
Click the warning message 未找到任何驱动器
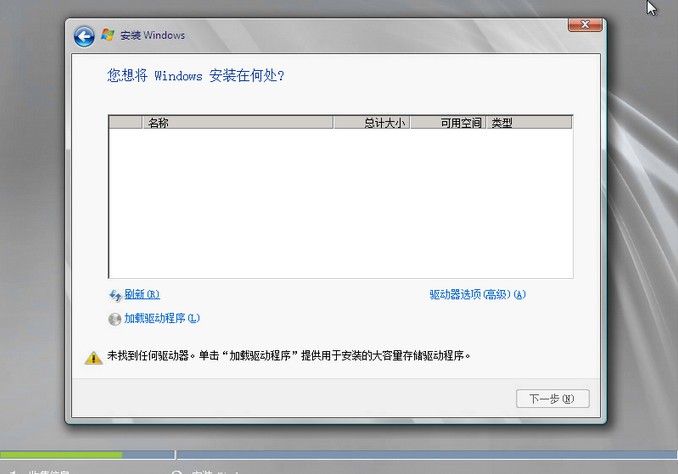(x=288, y=356)
